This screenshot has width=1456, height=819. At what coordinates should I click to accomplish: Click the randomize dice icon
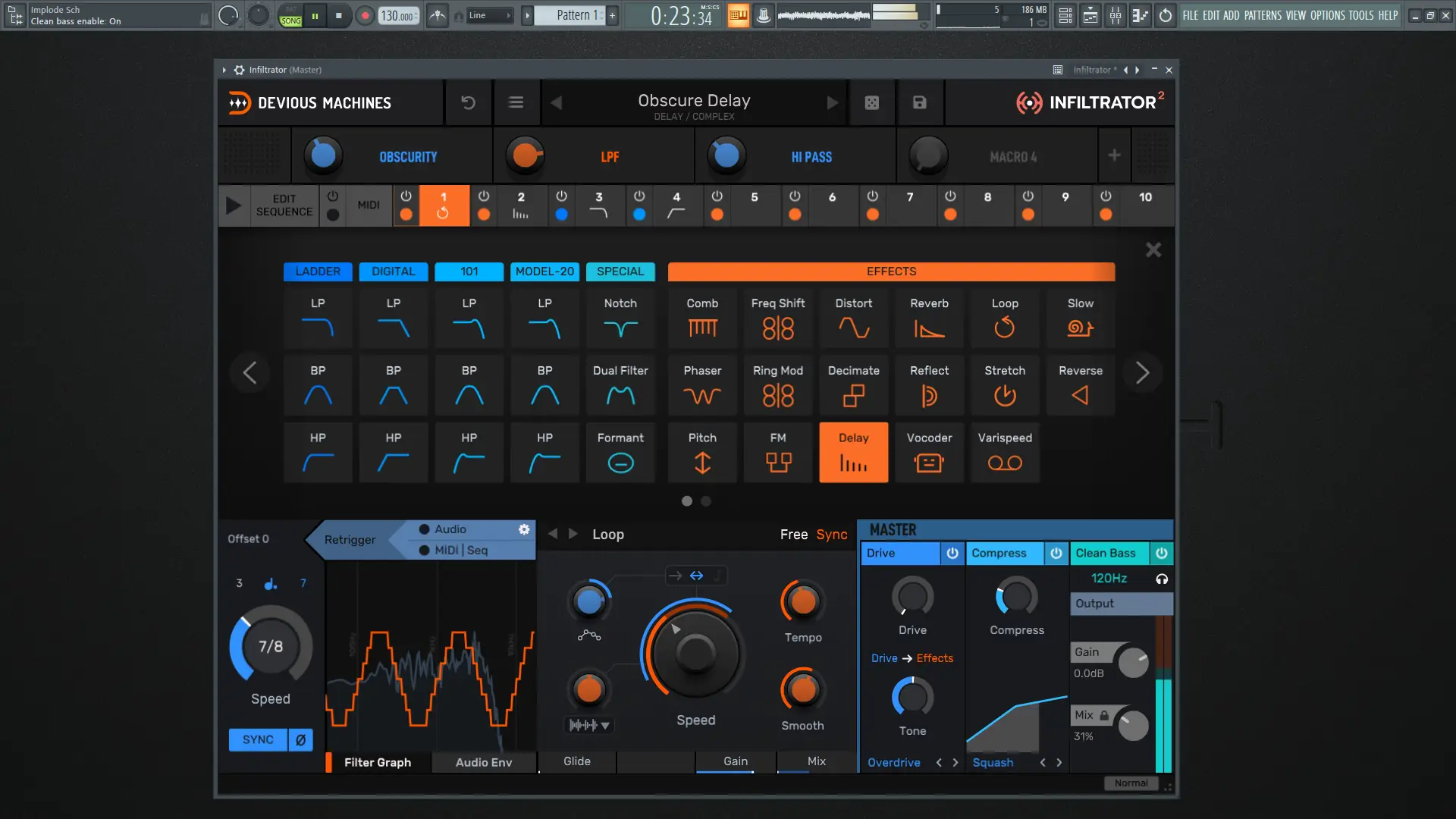872,102
